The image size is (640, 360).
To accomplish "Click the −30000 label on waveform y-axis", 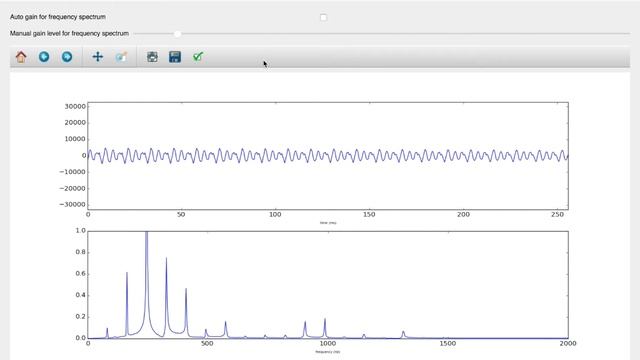I will 72,204.
